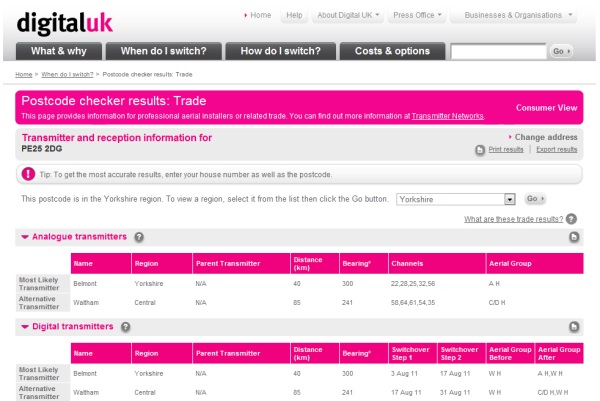
Task: Click print icon beside Print results
Action: coord(480,150)
